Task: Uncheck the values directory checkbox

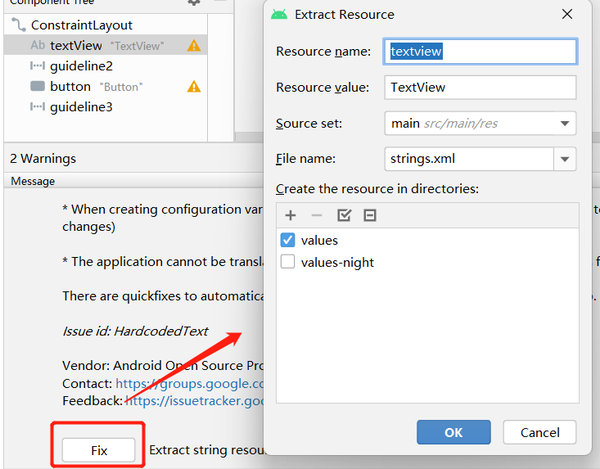Action: click(288, 240)
